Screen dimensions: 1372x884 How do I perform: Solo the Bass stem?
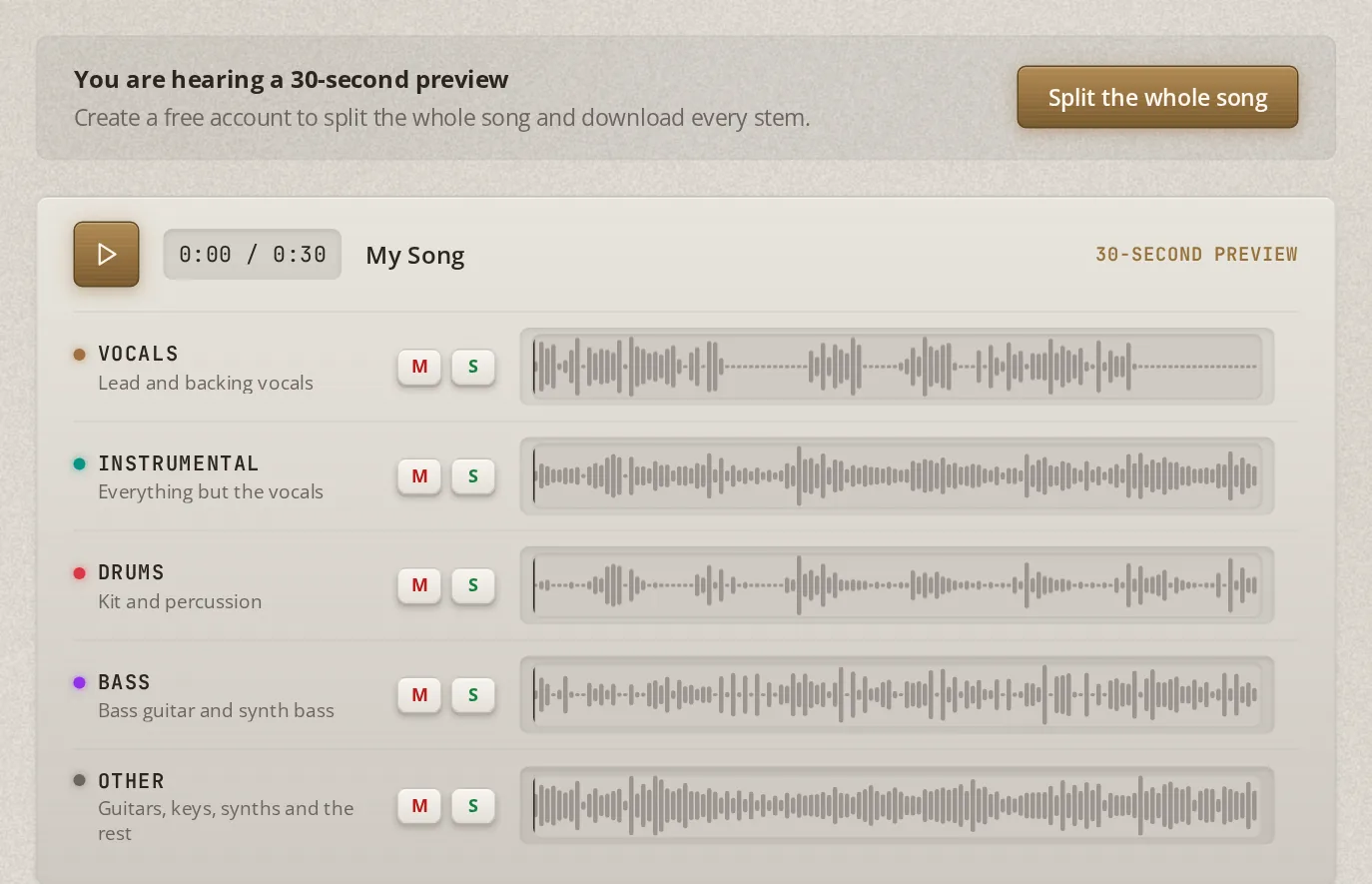[473, 695]
